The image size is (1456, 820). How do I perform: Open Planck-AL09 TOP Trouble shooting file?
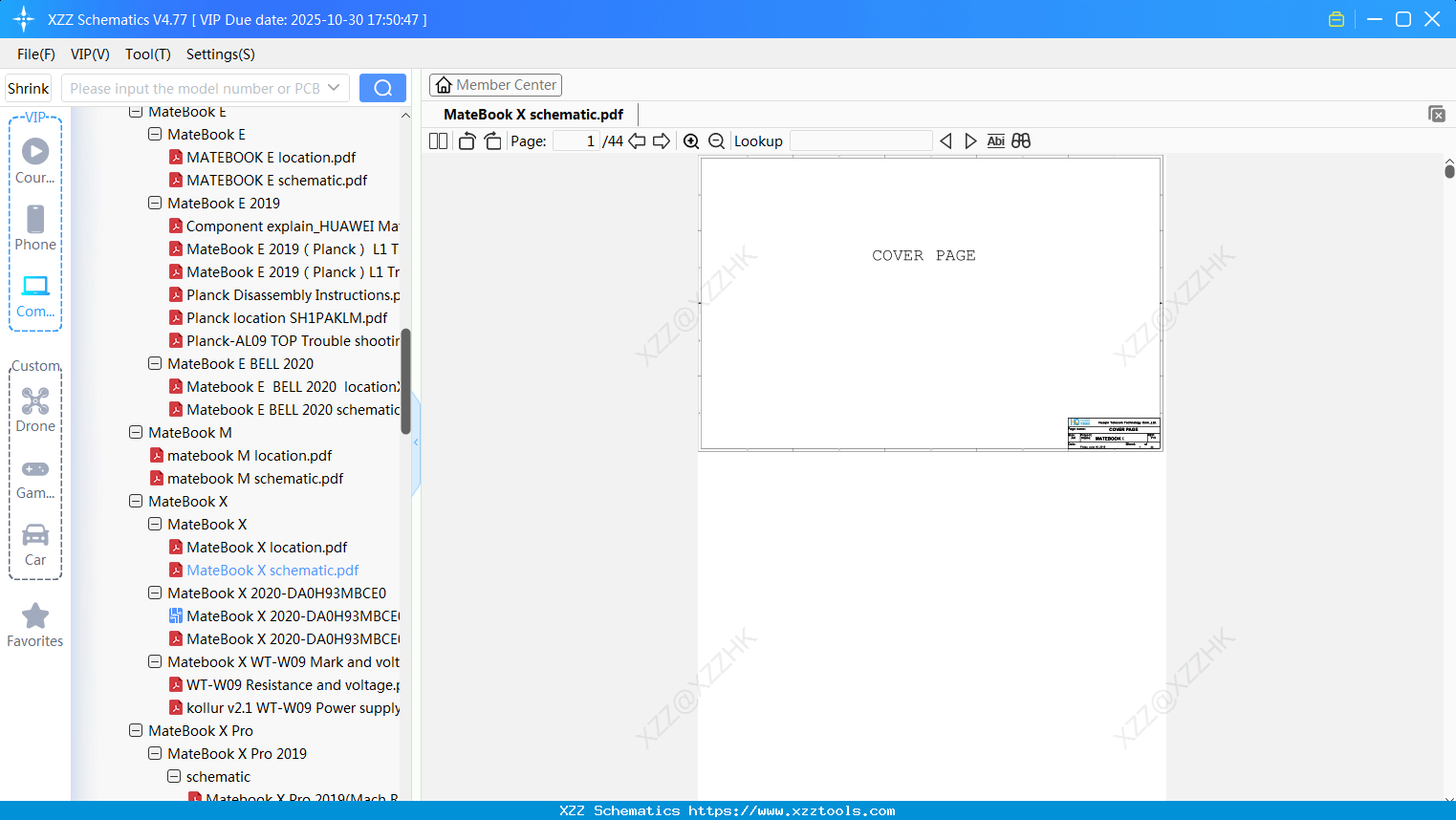(x=293, y=340)
